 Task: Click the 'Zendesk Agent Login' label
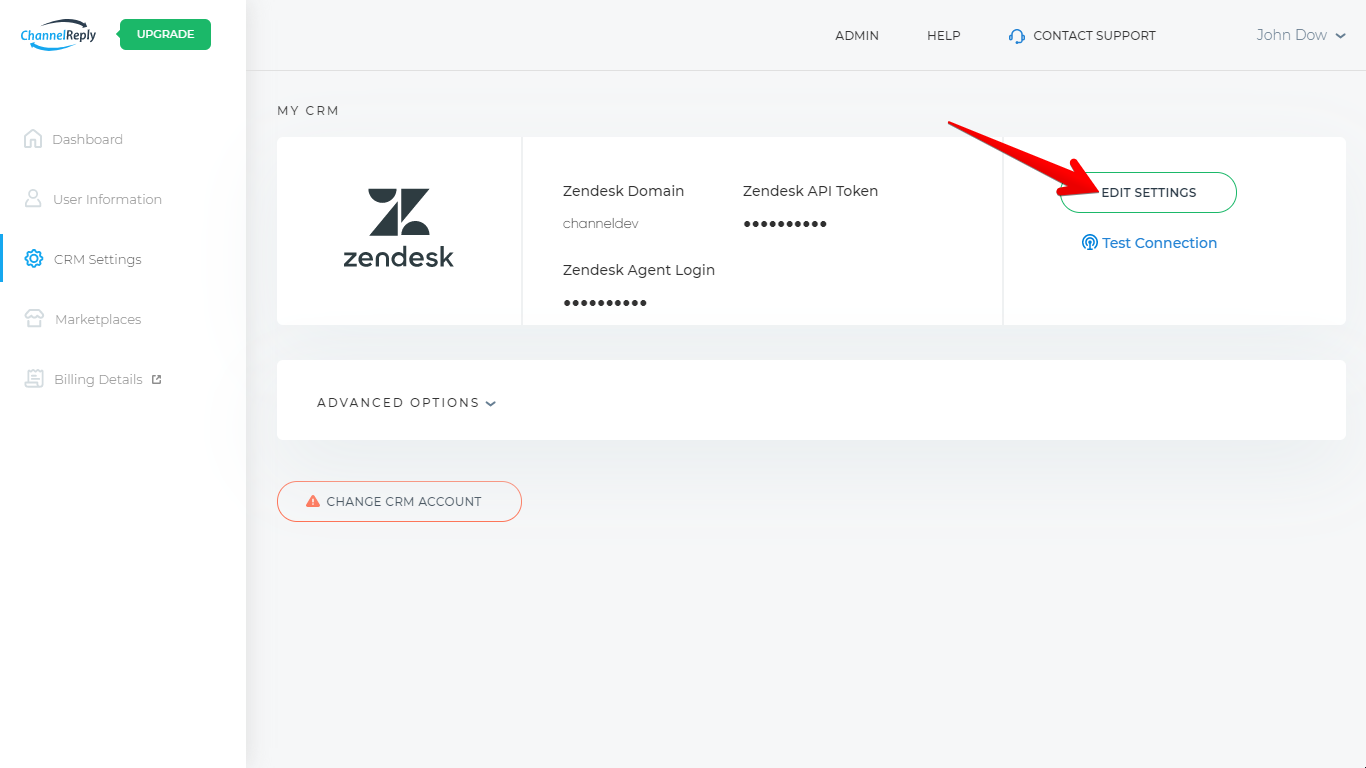coord(639,270)
